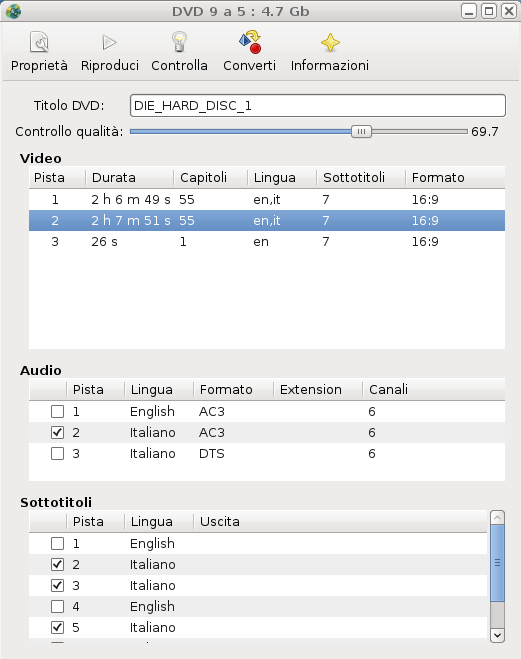Click the Controllo qualità slider handle
The image size is (521, 659).
(361, 132)
